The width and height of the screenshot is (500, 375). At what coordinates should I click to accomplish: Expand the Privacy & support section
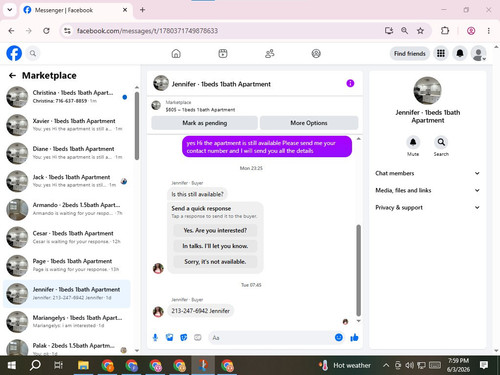[x=428, y=207]
